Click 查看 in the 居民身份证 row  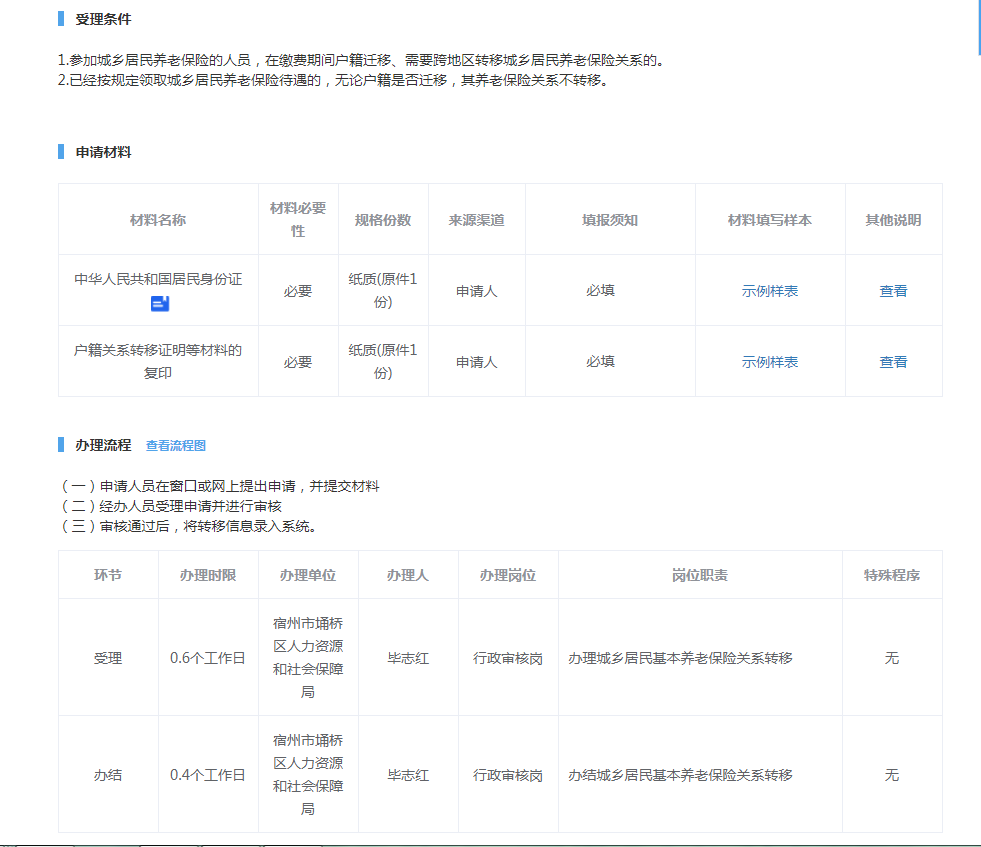pyautogui.click(x=893, y=291)
